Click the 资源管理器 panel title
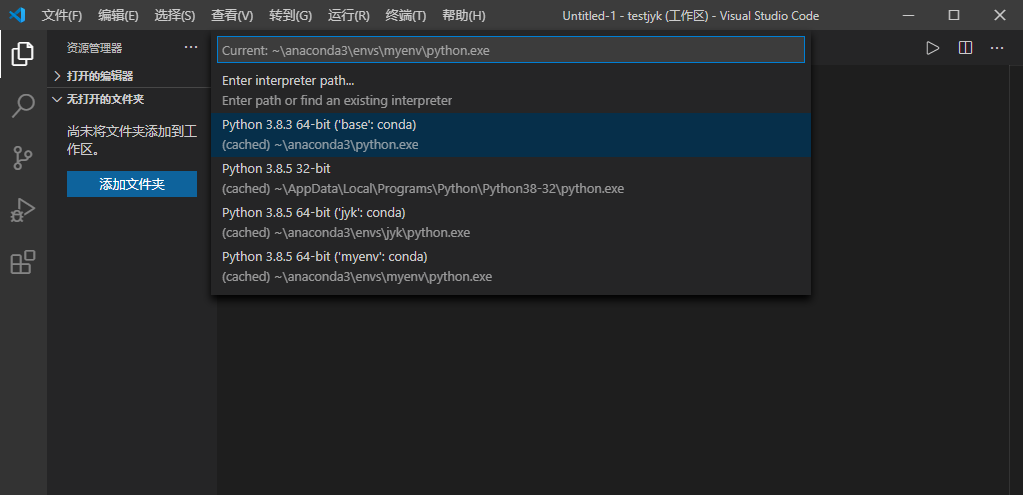The image size is (1023, 495). click(x=94, y=48)
